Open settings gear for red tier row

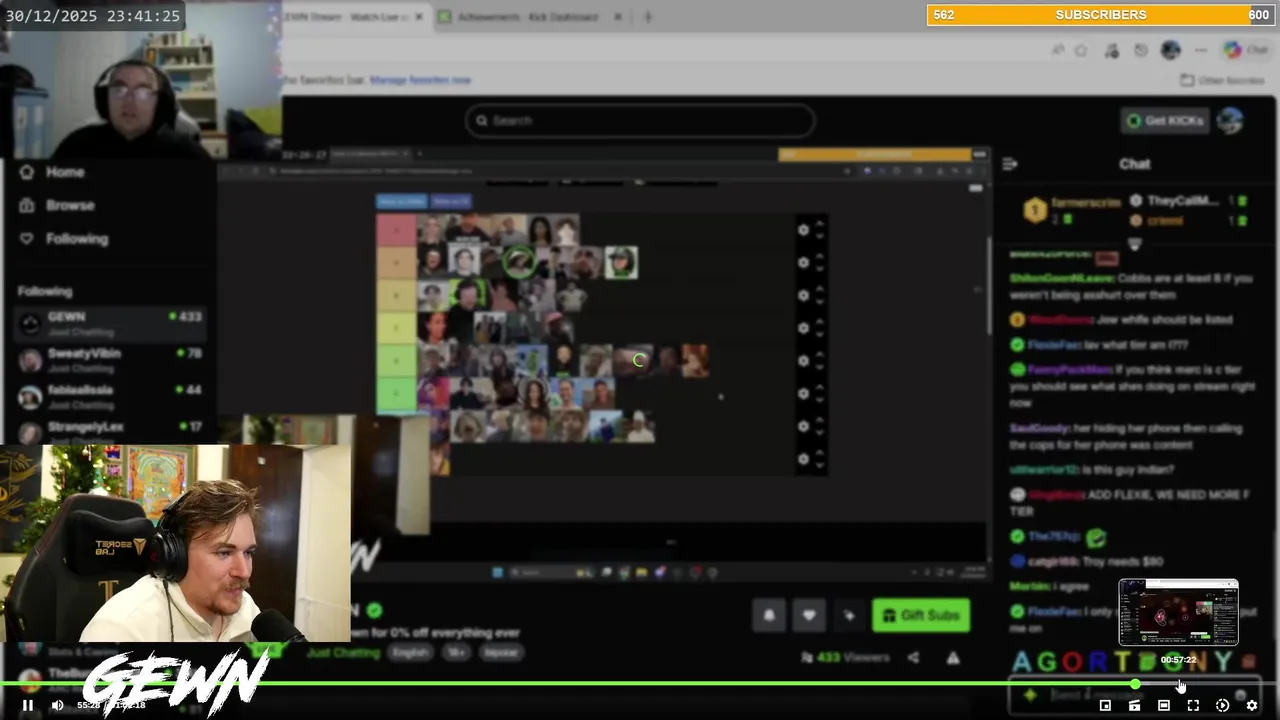(803, 230)
